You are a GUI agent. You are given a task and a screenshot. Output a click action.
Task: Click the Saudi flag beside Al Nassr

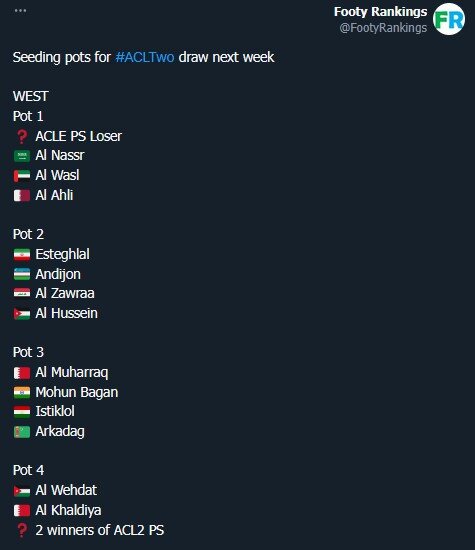22,156
